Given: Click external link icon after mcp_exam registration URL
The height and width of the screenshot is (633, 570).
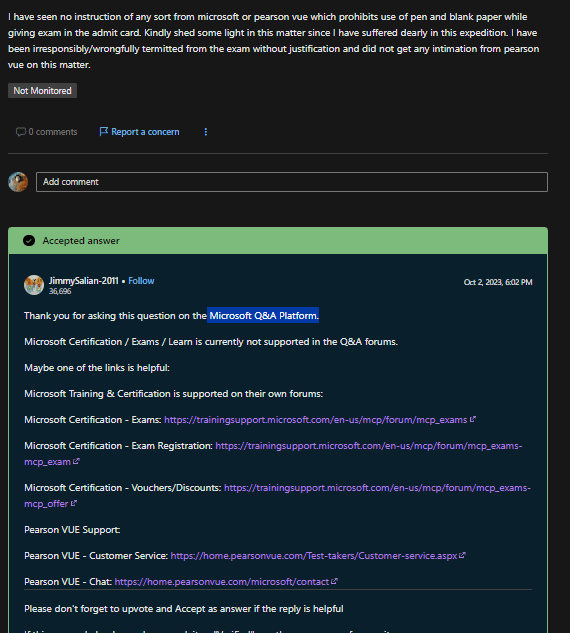Looking at the screenshot, I should point(76,461).
